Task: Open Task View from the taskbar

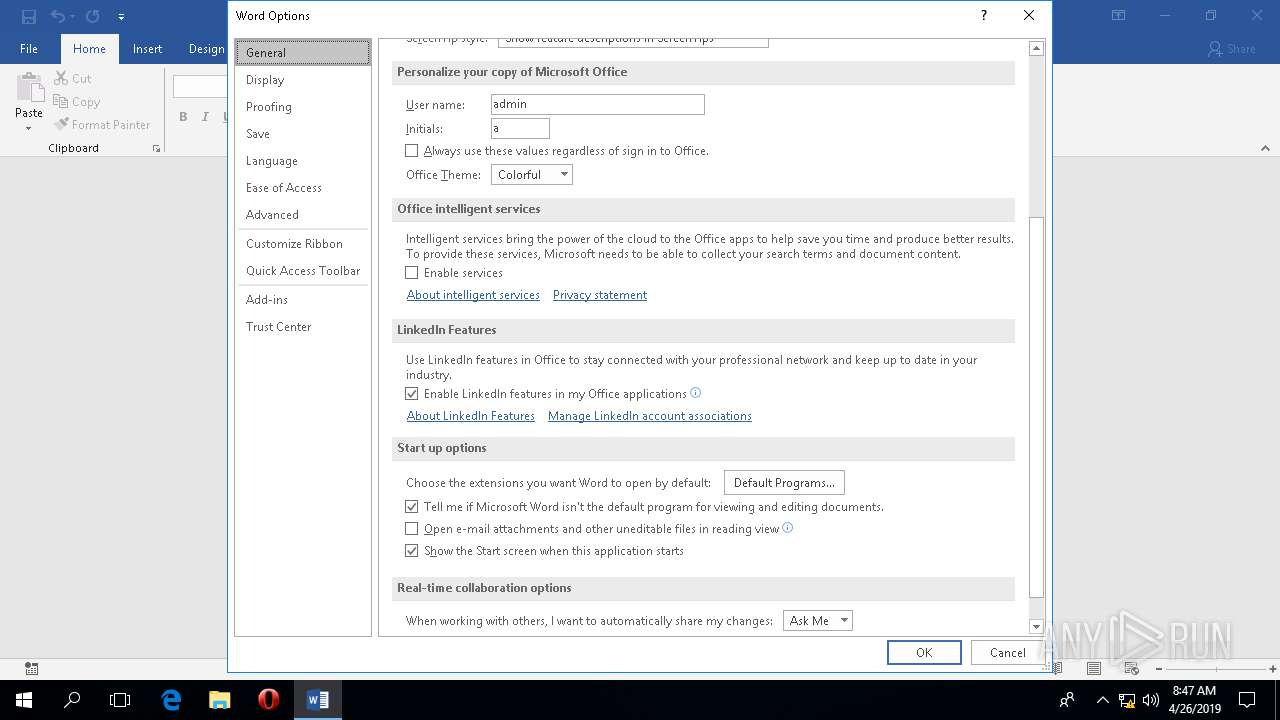Action: coord(120,700)
